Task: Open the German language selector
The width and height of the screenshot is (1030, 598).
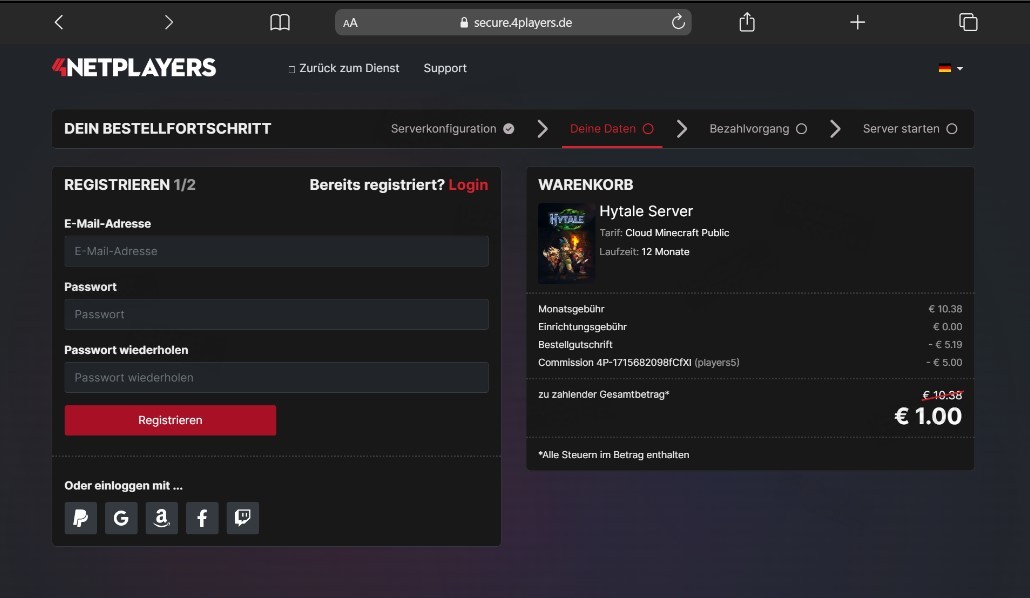Action: tap(947, 68)
